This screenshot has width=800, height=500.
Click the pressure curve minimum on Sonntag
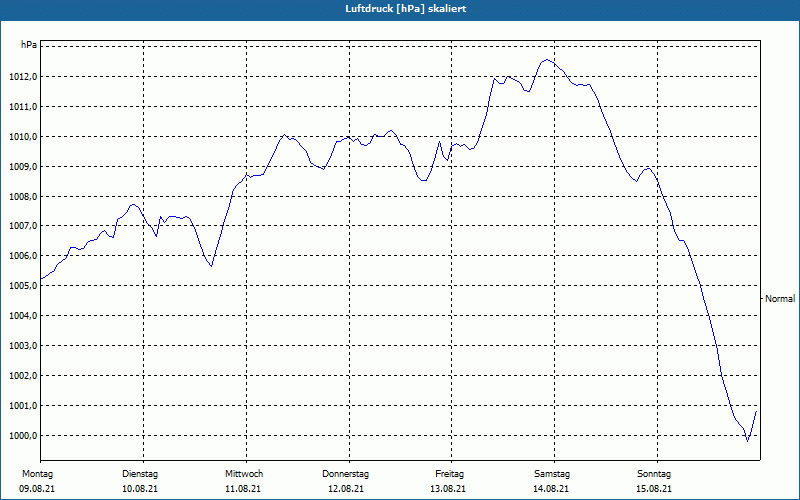747,441
